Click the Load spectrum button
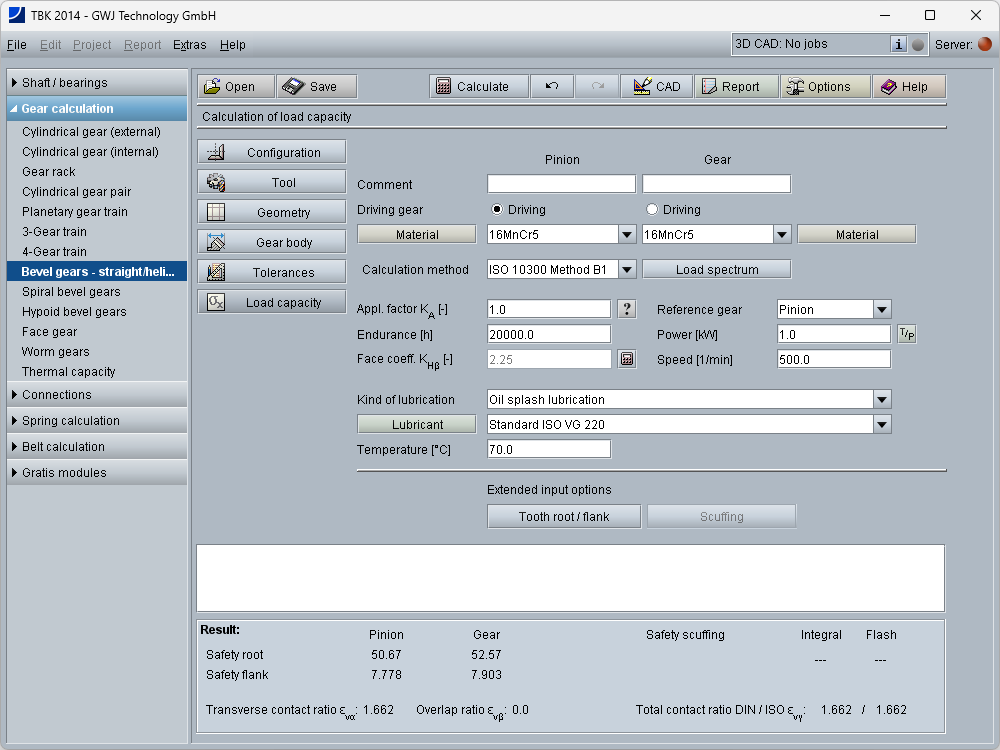 [716, 269]
